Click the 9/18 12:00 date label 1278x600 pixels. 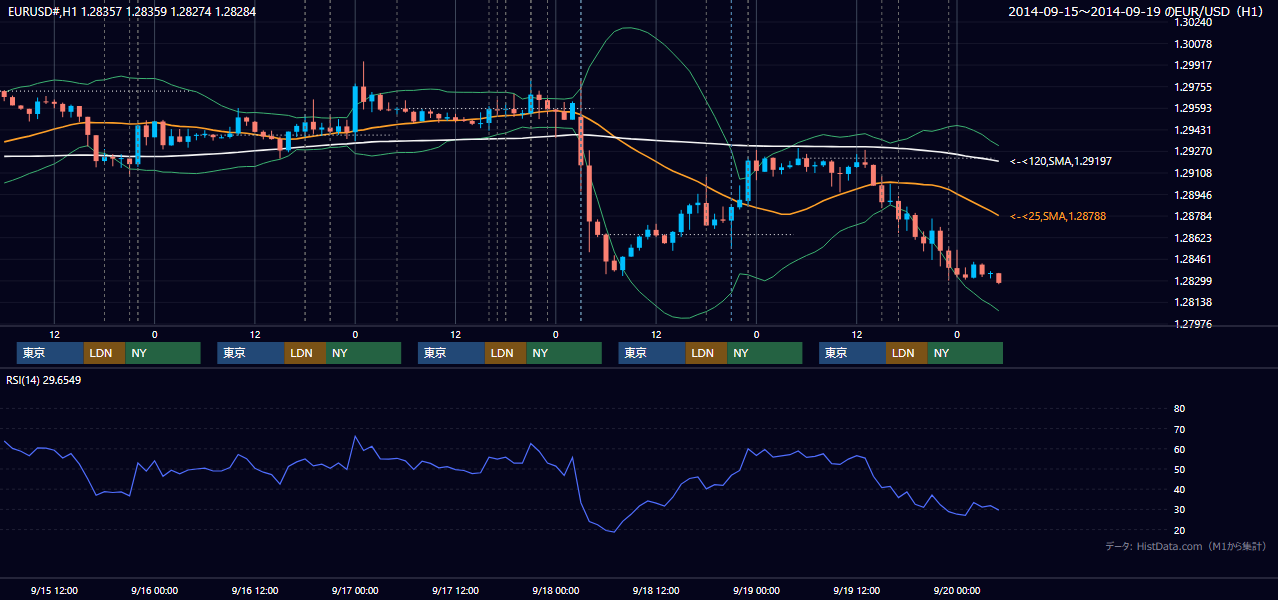click(656, 591)
